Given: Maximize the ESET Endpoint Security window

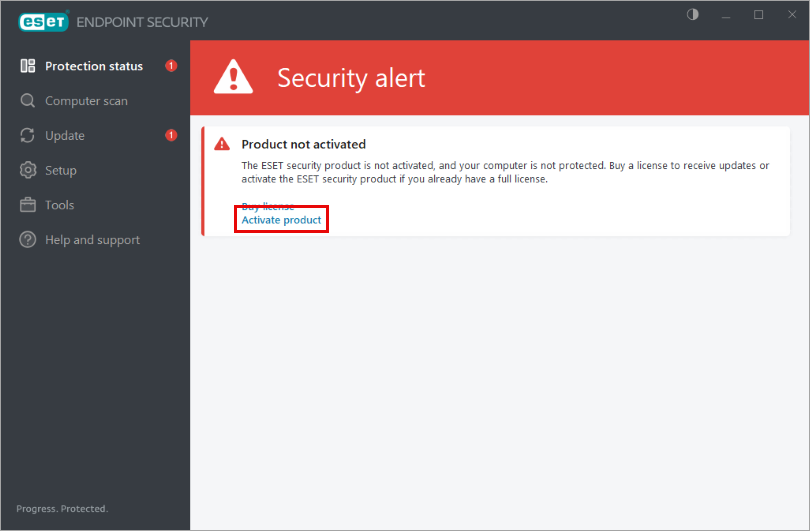Looking at the screenshot, I should (x=759, y=15).
